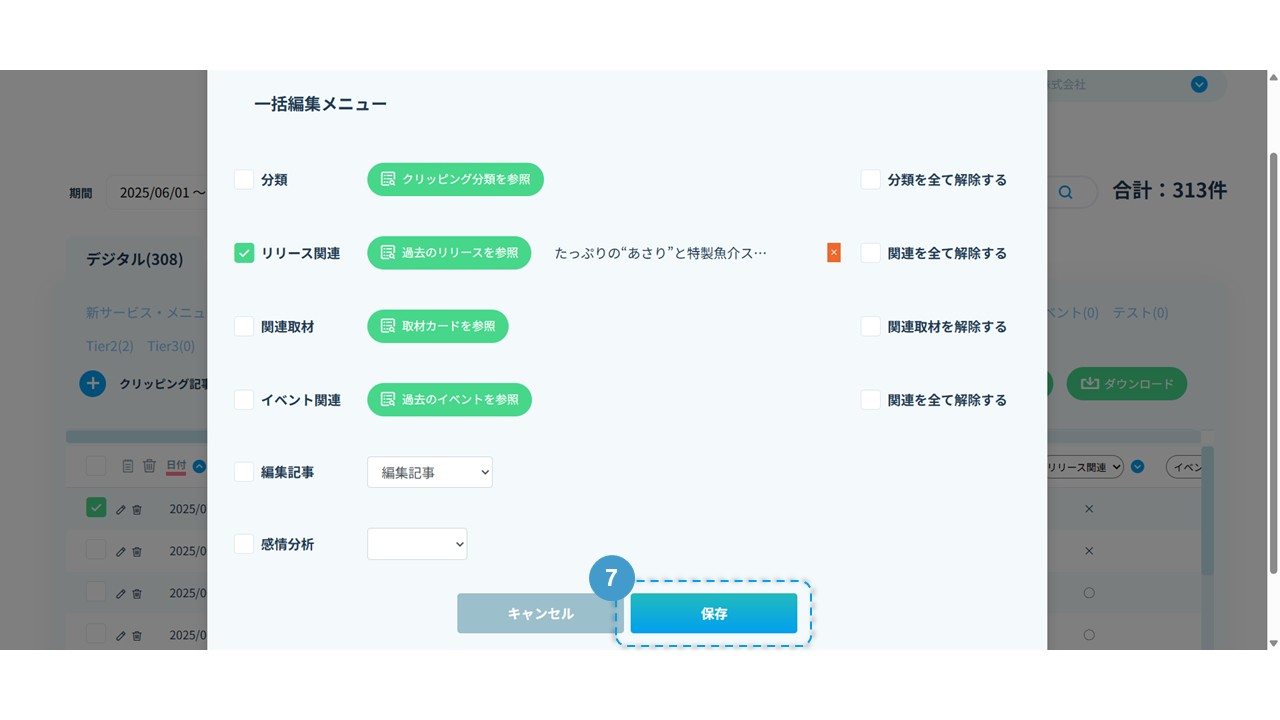Click the キャンセル button
1280x720 pixels.
tap(540, 613)
